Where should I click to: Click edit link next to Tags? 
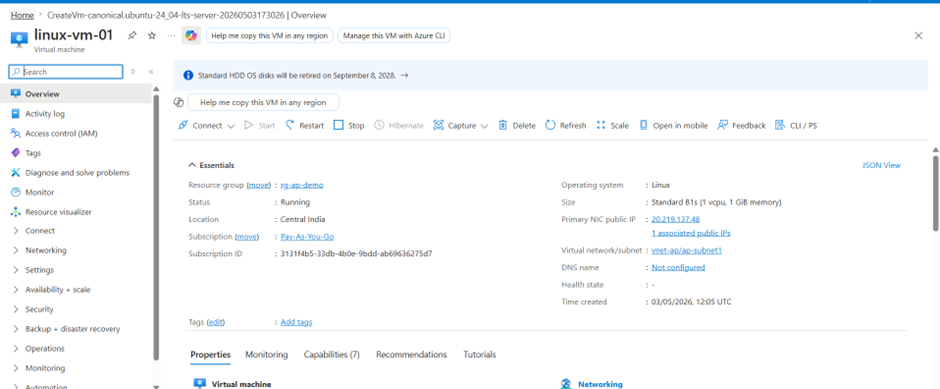[x=216, y=322]
